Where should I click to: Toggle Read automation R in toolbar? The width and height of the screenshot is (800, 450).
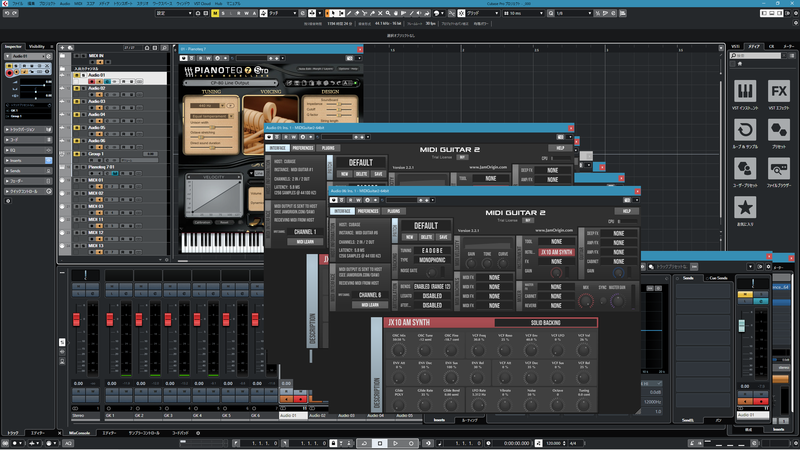238,13
